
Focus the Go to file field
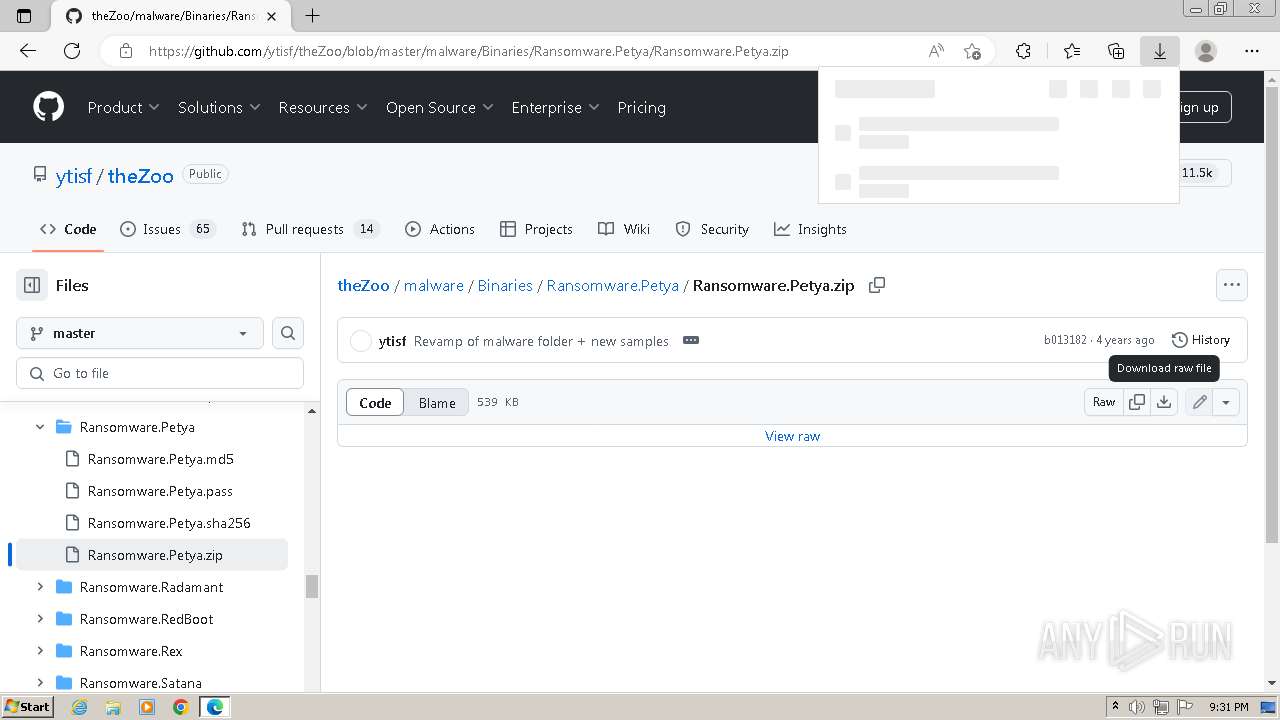(160, 373)
